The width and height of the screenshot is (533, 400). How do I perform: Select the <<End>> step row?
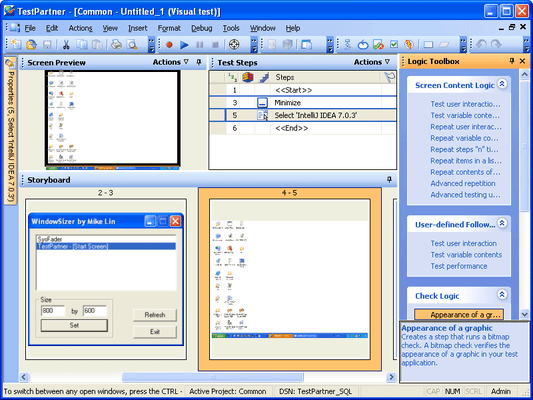point(303,128)
